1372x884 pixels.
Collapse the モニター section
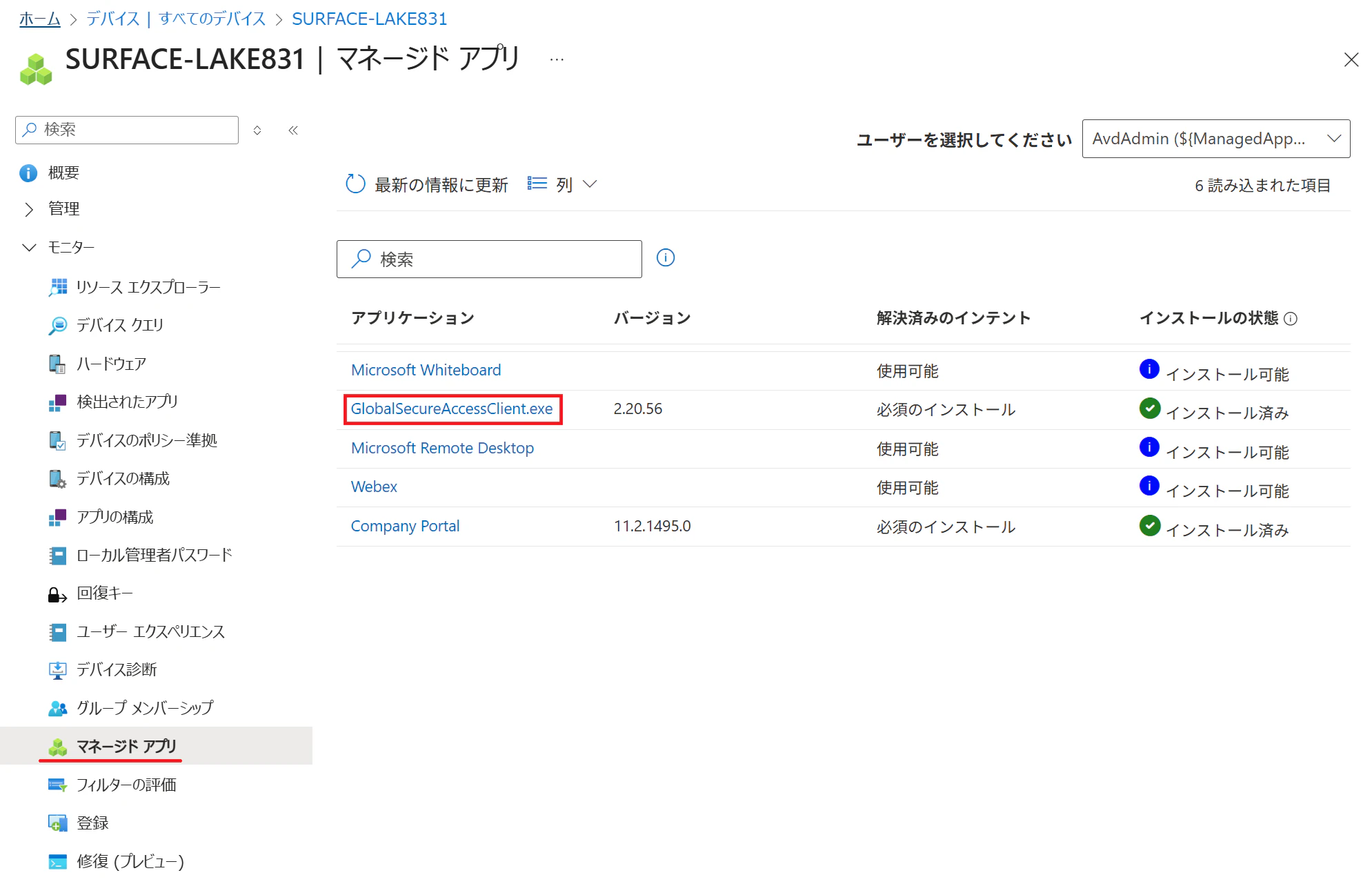pos(29,247)
